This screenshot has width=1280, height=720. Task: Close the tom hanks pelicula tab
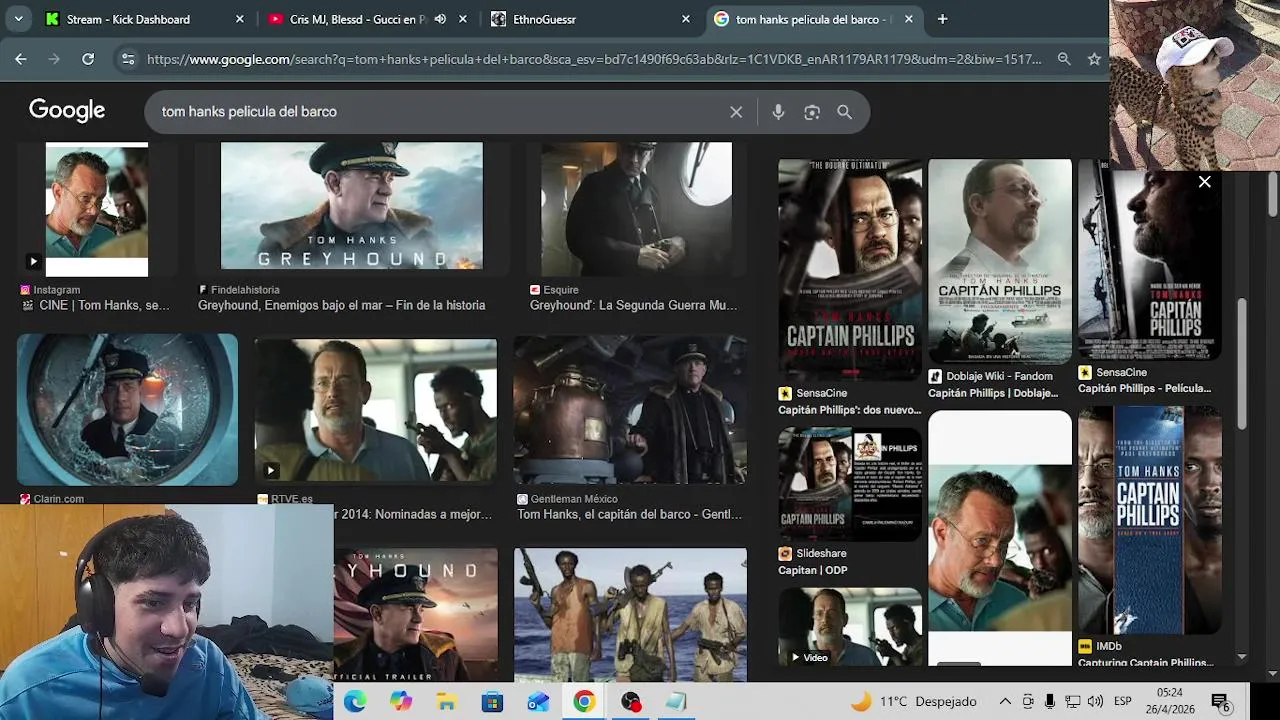pos(909,19)
